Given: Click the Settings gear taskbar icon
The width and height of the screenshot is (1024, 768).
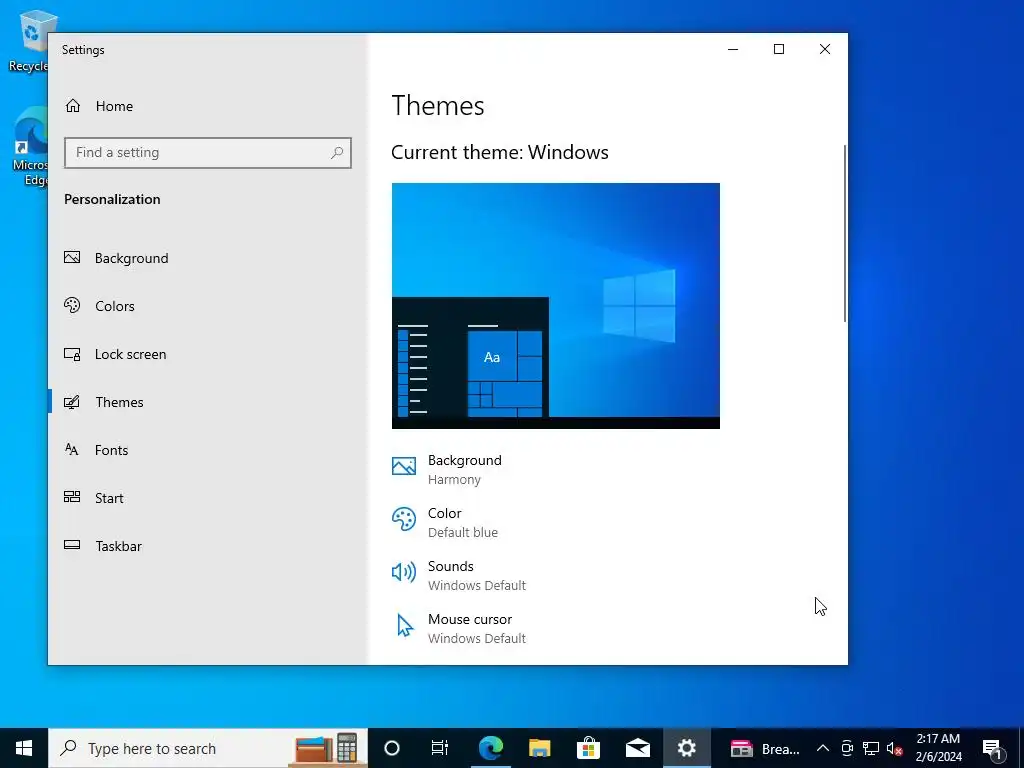Looking at the screenshot, I should (x=686, y=748).
